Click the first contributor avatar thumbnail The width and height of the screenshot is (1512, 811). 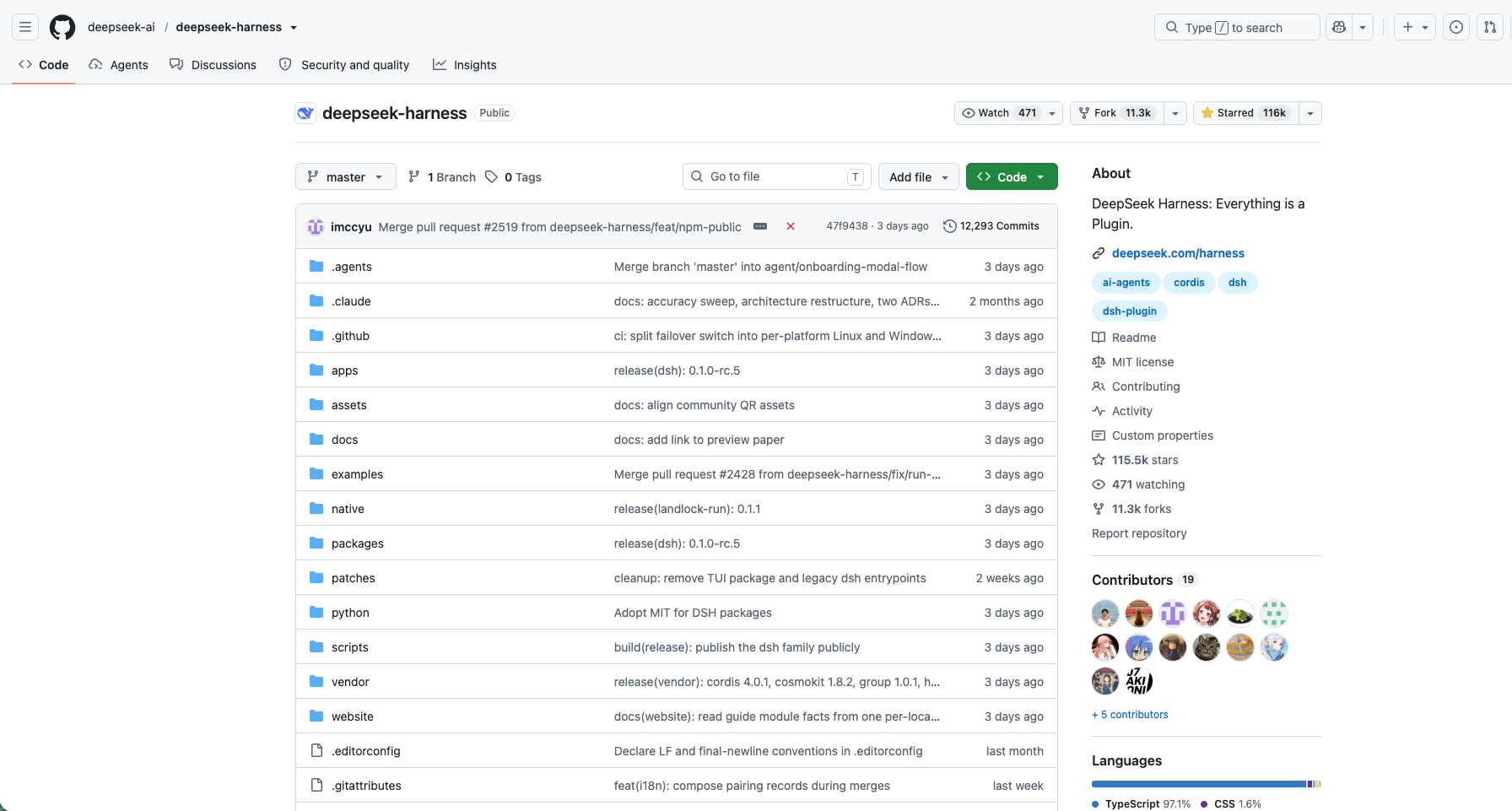click(1105, 614)
